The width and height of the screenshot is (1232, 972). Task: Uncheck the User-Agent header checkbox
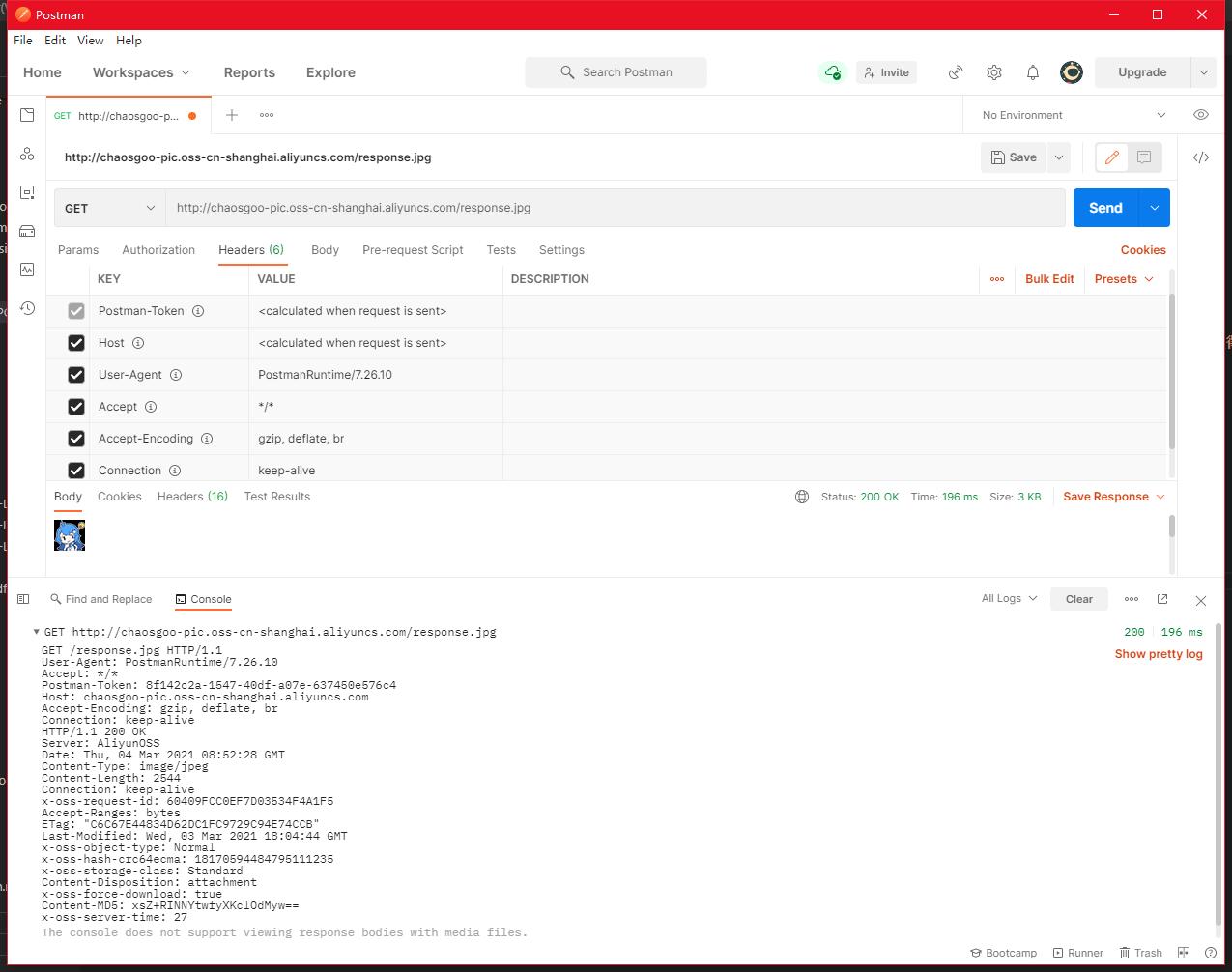[76, 375]
